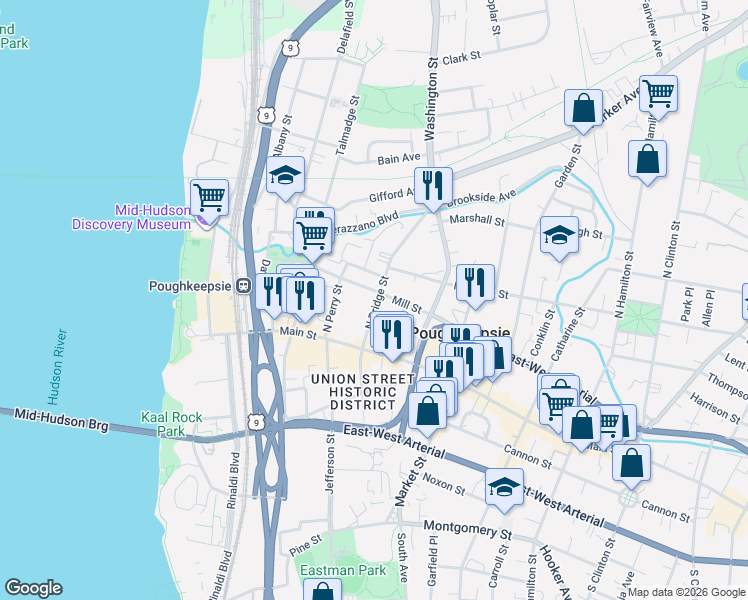This screenshot has width=748, height=600.
Task: Open restaurant marker just left of N Perry St
Action: (x=305, y=295)
